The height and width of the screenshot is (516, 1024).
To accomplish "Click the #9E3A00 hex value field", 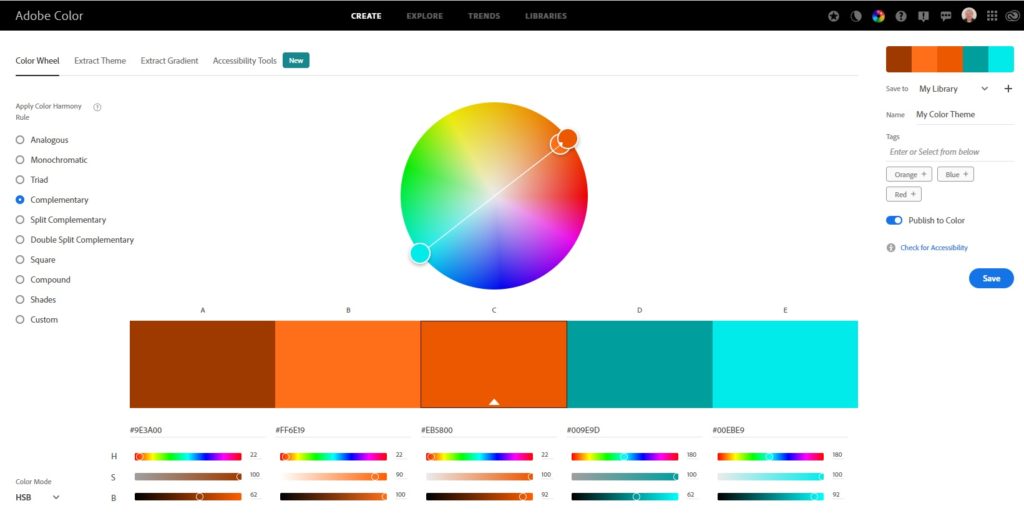I will [x=196, y=430].
